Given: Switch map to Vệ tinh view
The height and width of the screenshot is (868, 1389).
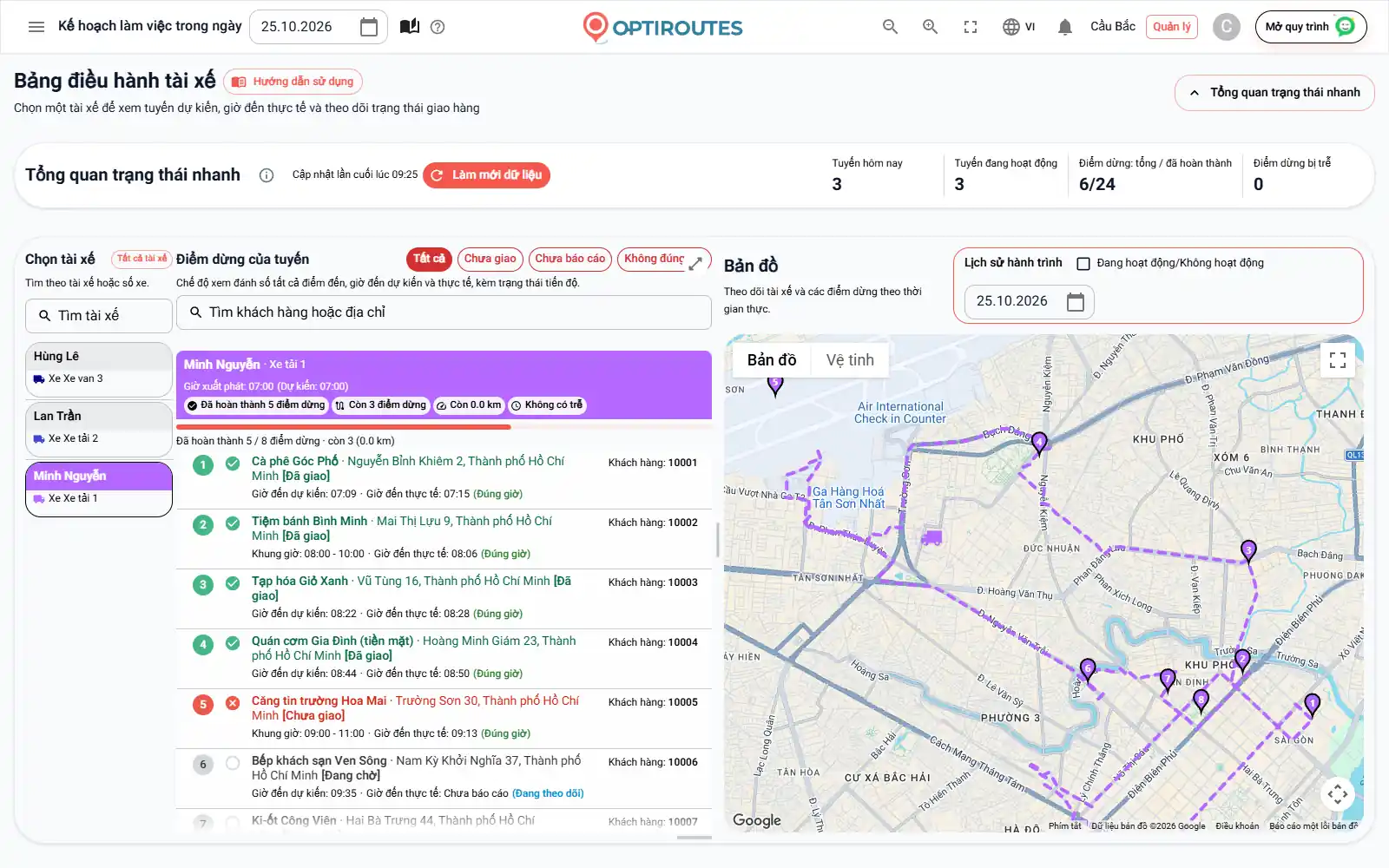Looking at the screenshot, I should [x=850, y=360].
